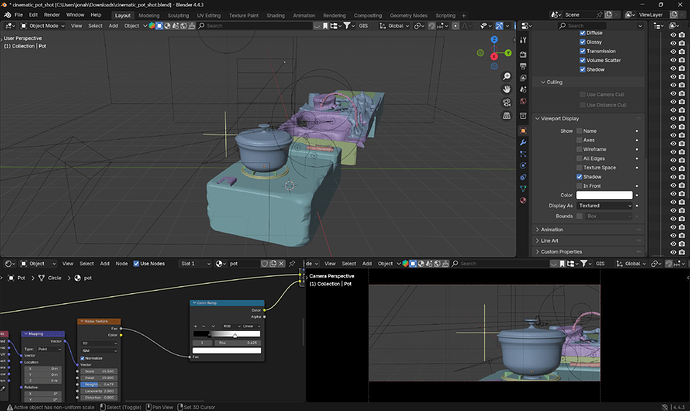Viewport: 690px width, 411px height.
Task: Open the File menu
Action: [x=19, y=15]
